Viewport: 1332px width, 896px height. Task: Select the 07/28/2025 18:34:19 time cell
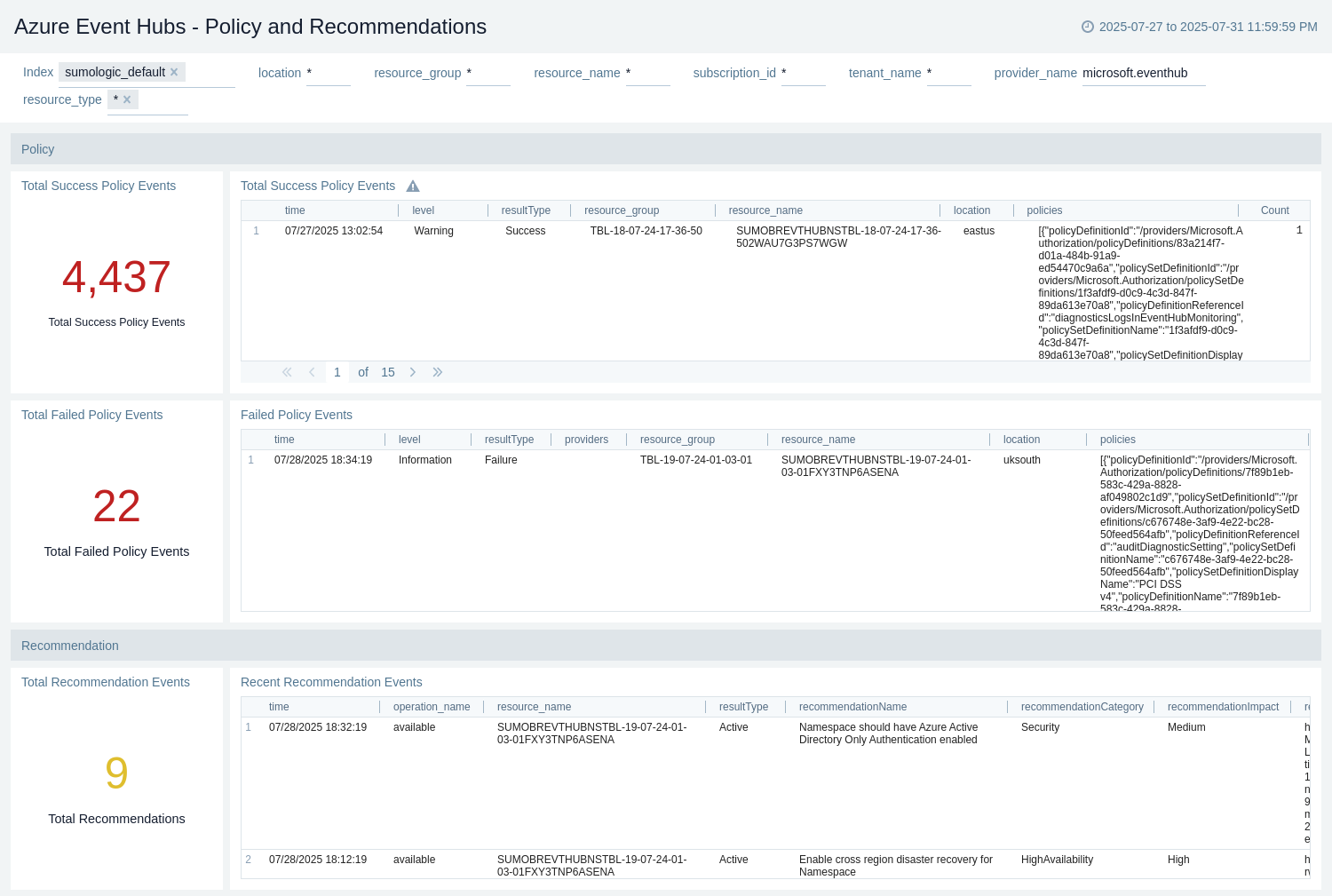323,460
